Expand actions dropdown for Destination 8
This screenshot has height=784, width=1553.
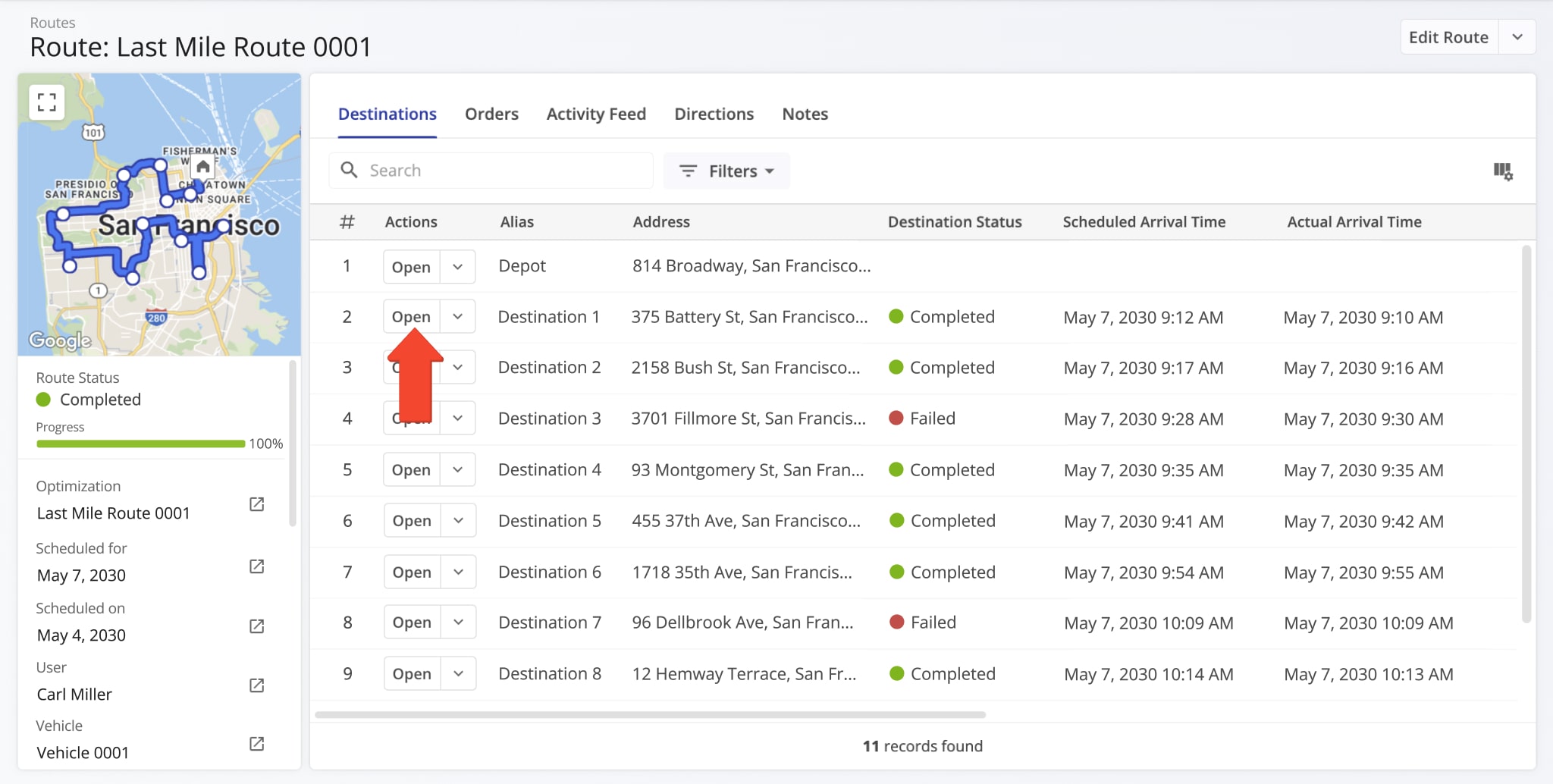(458, 674)
